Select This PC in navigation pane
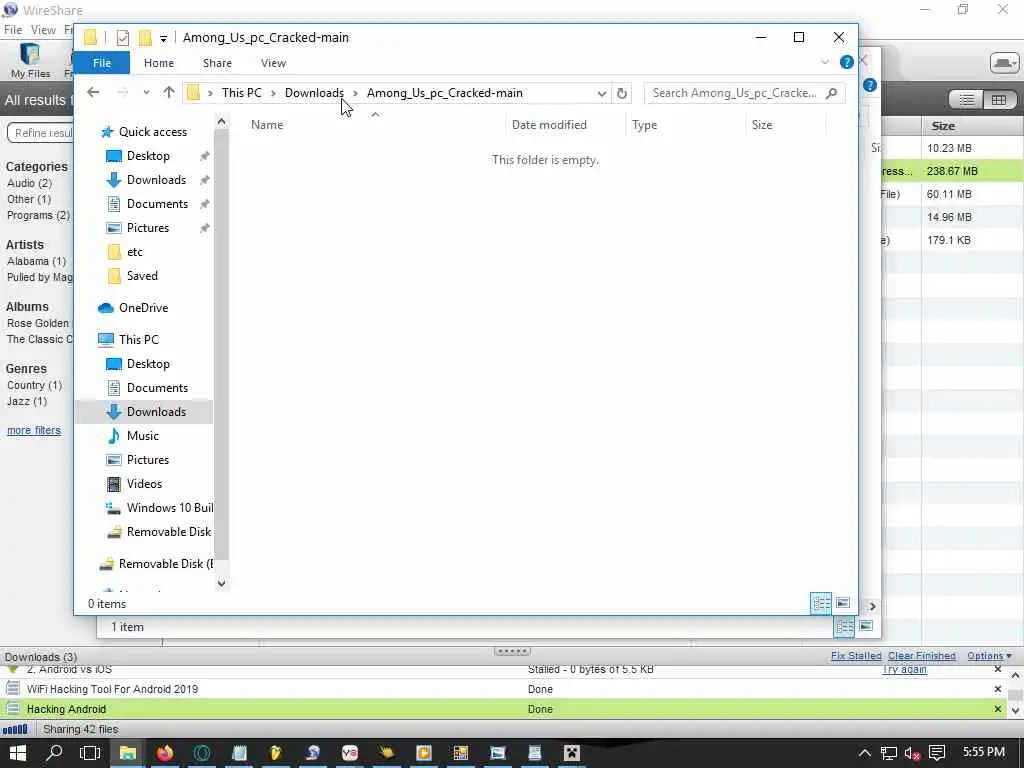Image resolution: width=1024 pixels, height=768 pixels. (x=138, y=340)
